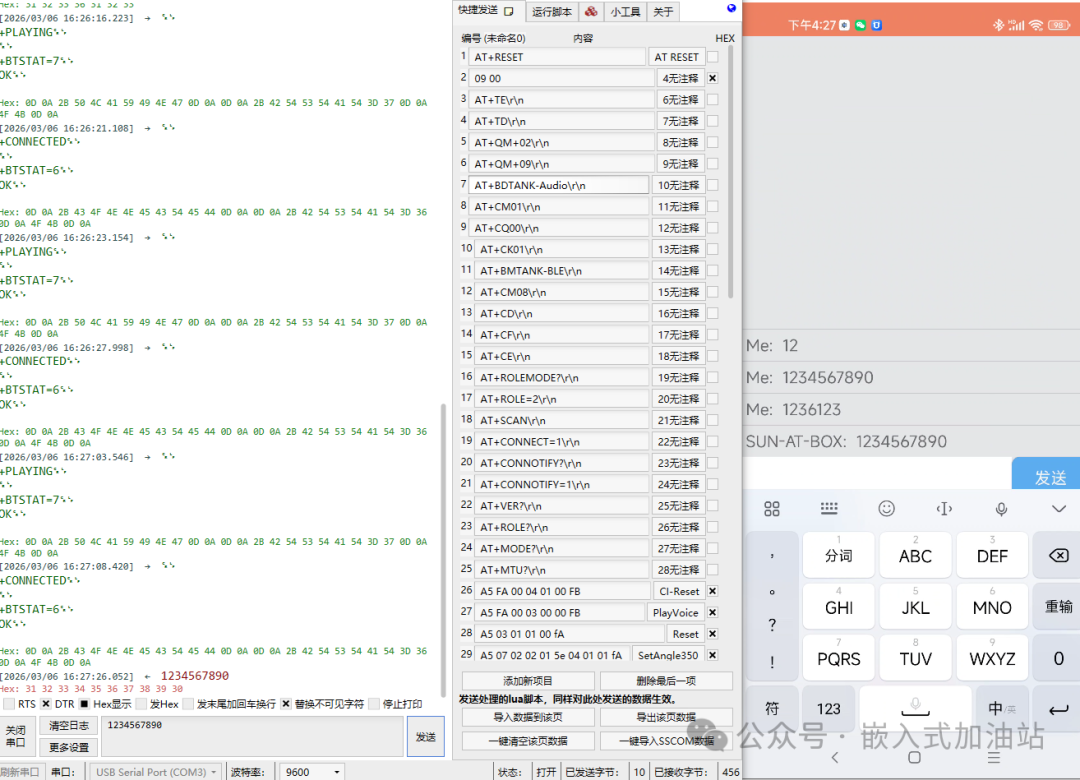Tap the blue 发送 button on phone

click(x=1048, y=475)
